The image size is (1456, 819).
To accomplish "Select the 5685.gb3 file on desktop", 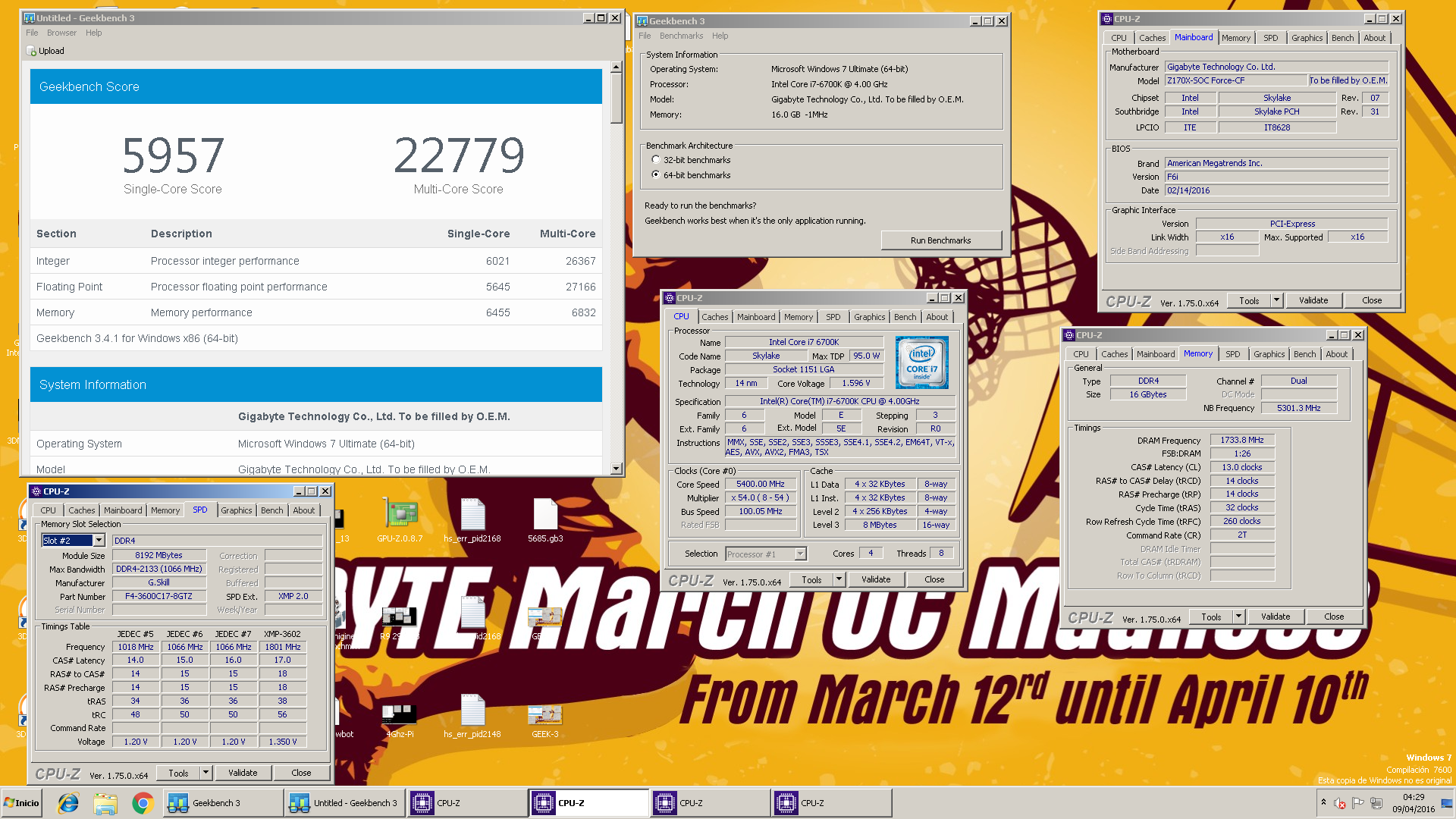I will coord(545,520).
